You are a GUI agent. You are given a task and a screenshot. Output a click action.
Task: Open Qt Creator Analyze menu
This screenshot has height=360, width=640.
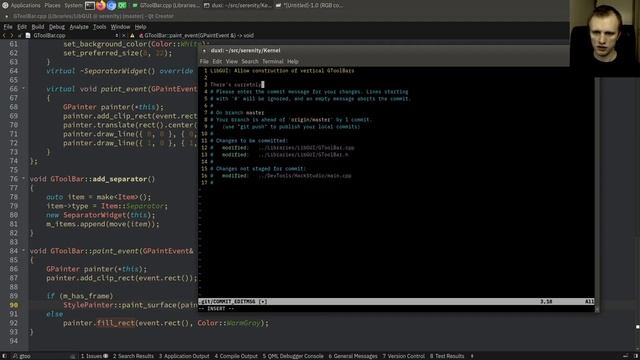[79, 27]
